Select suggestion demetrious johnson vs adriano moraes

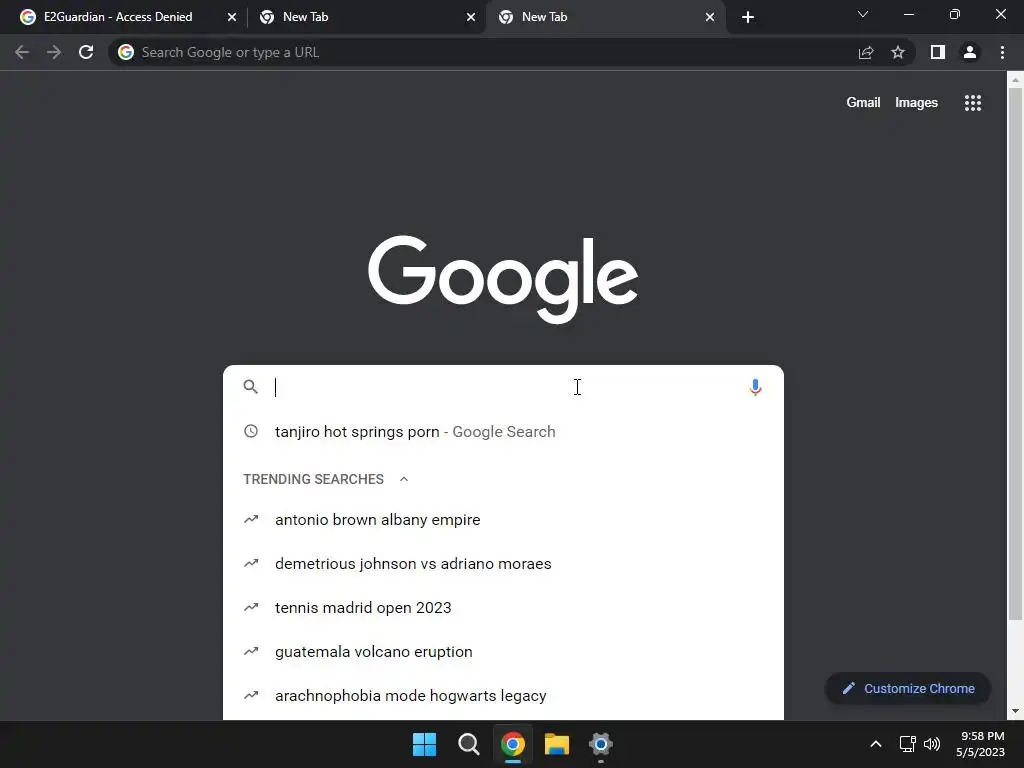pos(503,564)
